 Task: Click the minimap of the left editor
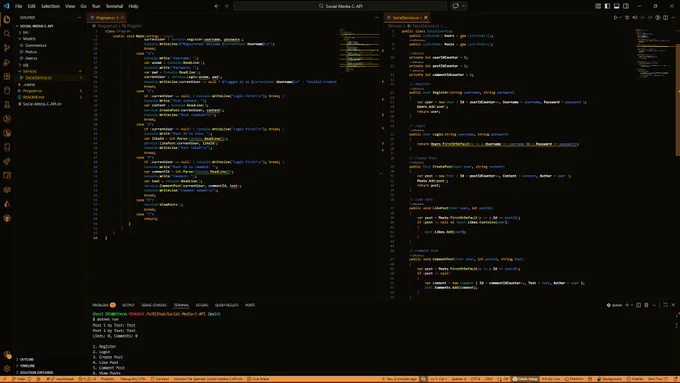click(359, 50)
